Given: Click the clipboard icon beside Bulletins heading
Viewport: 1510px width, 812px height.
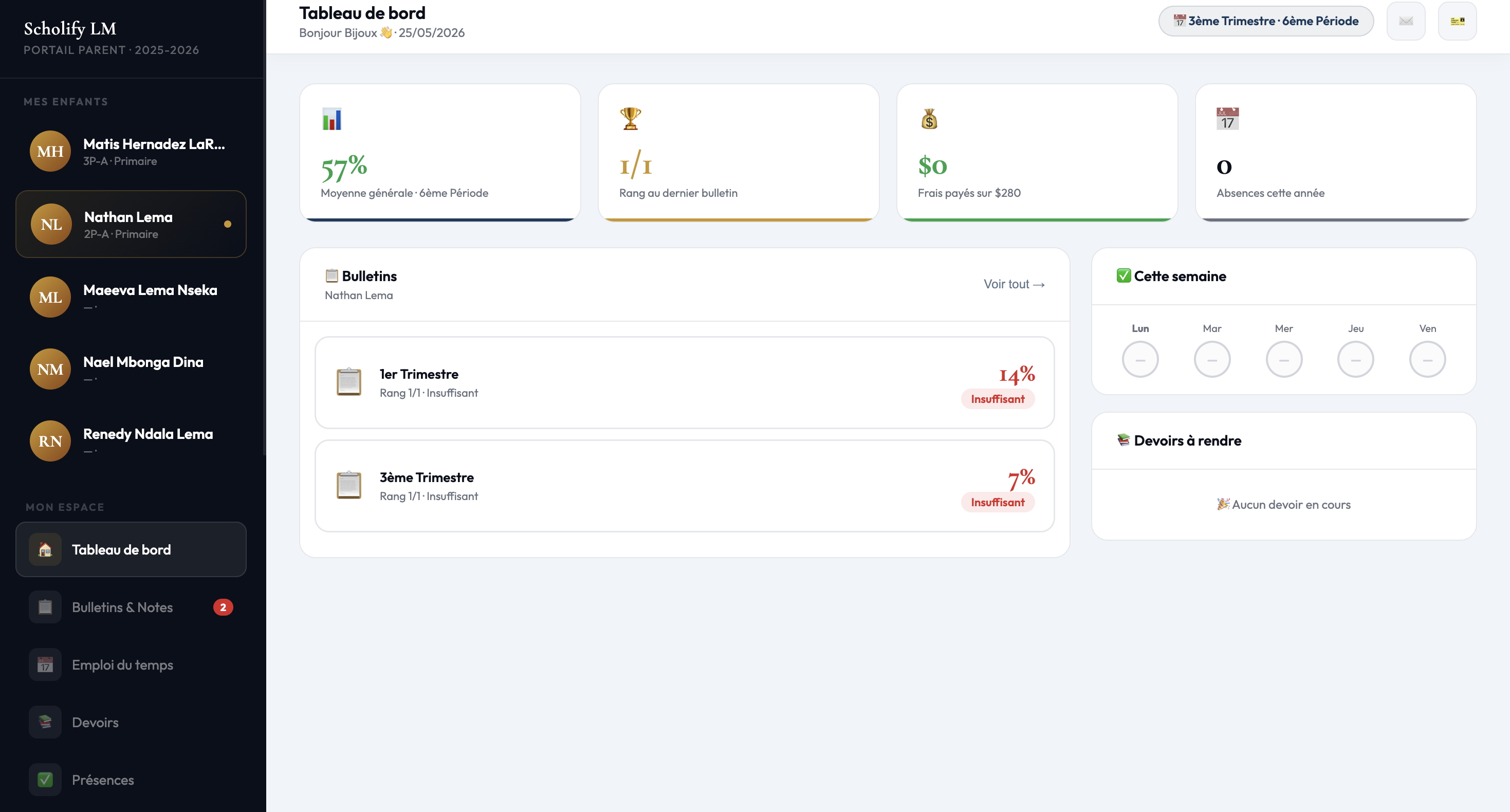Looking at the screenshot, I should [332, 275].
